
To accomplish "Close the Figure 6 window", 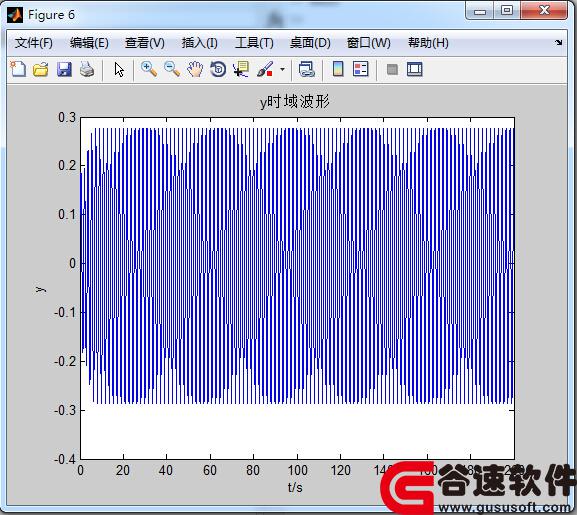I will point(544,10).
